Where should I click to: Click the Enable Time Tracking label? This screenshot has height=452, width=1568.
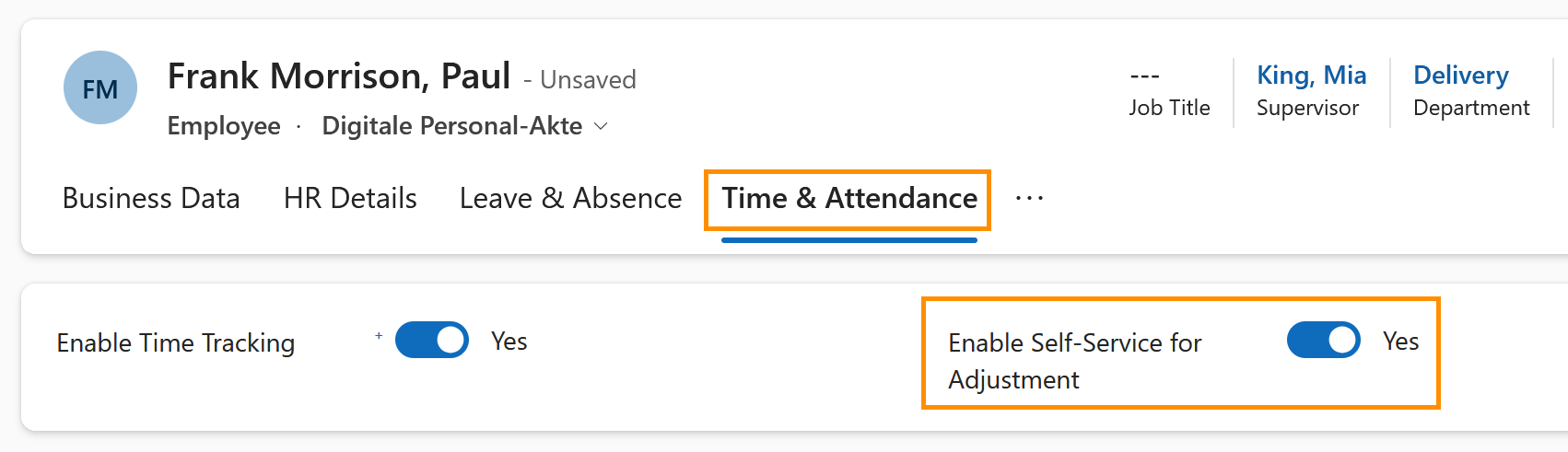[176, 343]
